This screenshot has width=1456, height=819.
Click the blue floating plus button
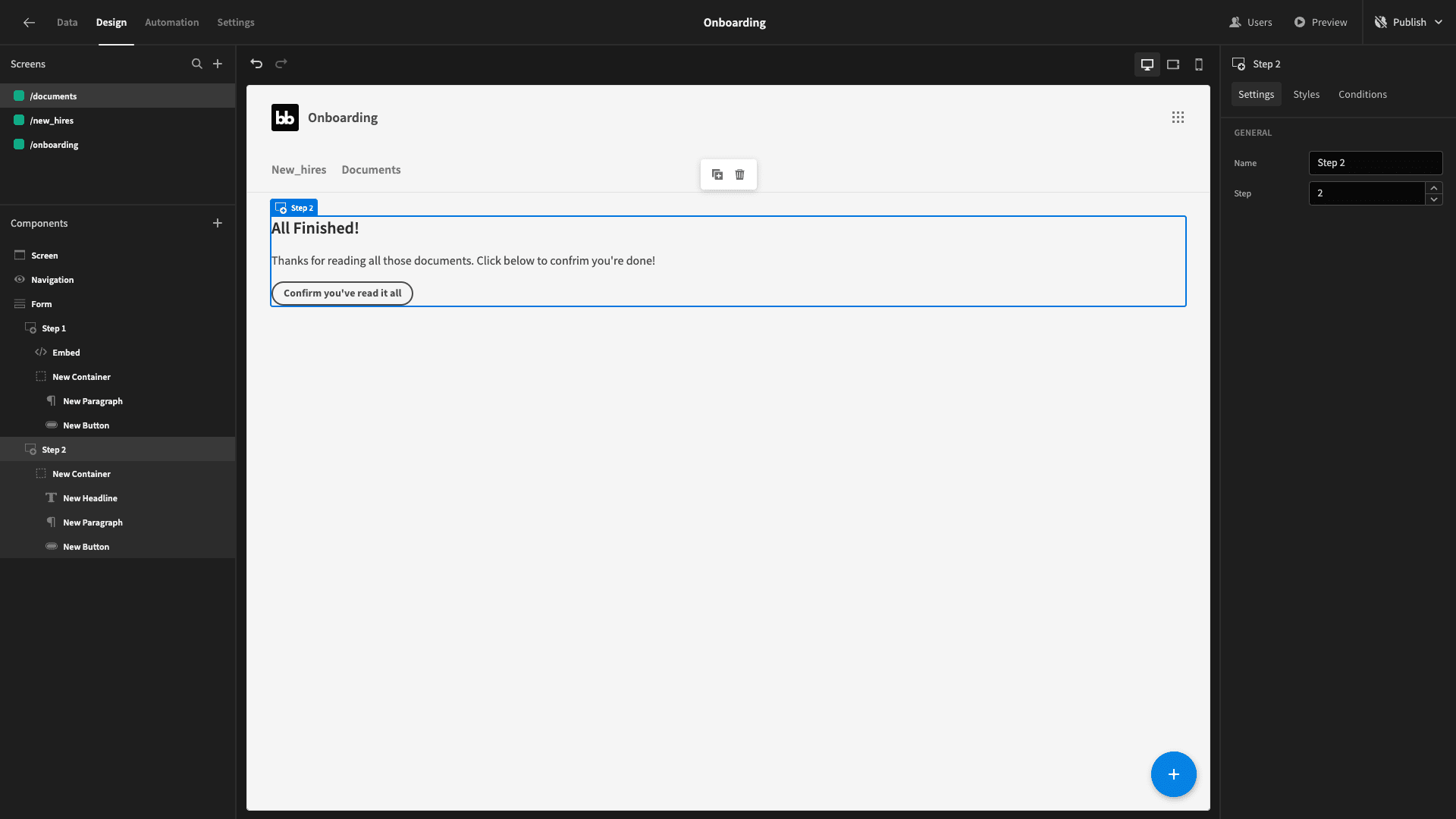pyautogui.click(x=1174, y=774)
